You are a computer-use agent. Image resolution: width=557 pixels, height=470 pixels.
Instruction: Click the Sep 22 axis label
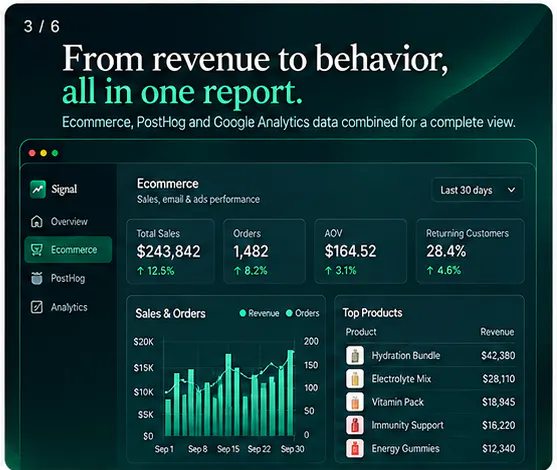pyautogui.click(x=259, y=449)
